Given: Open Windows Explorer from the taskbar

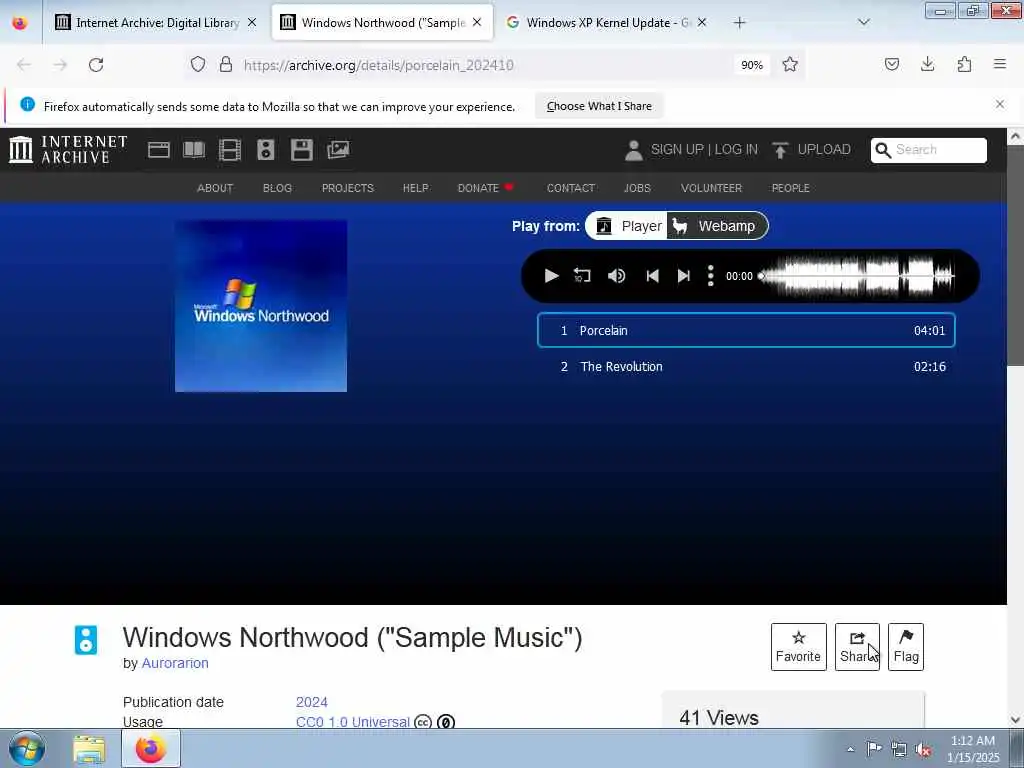Looking at the screenshot, I should [89, 749].
